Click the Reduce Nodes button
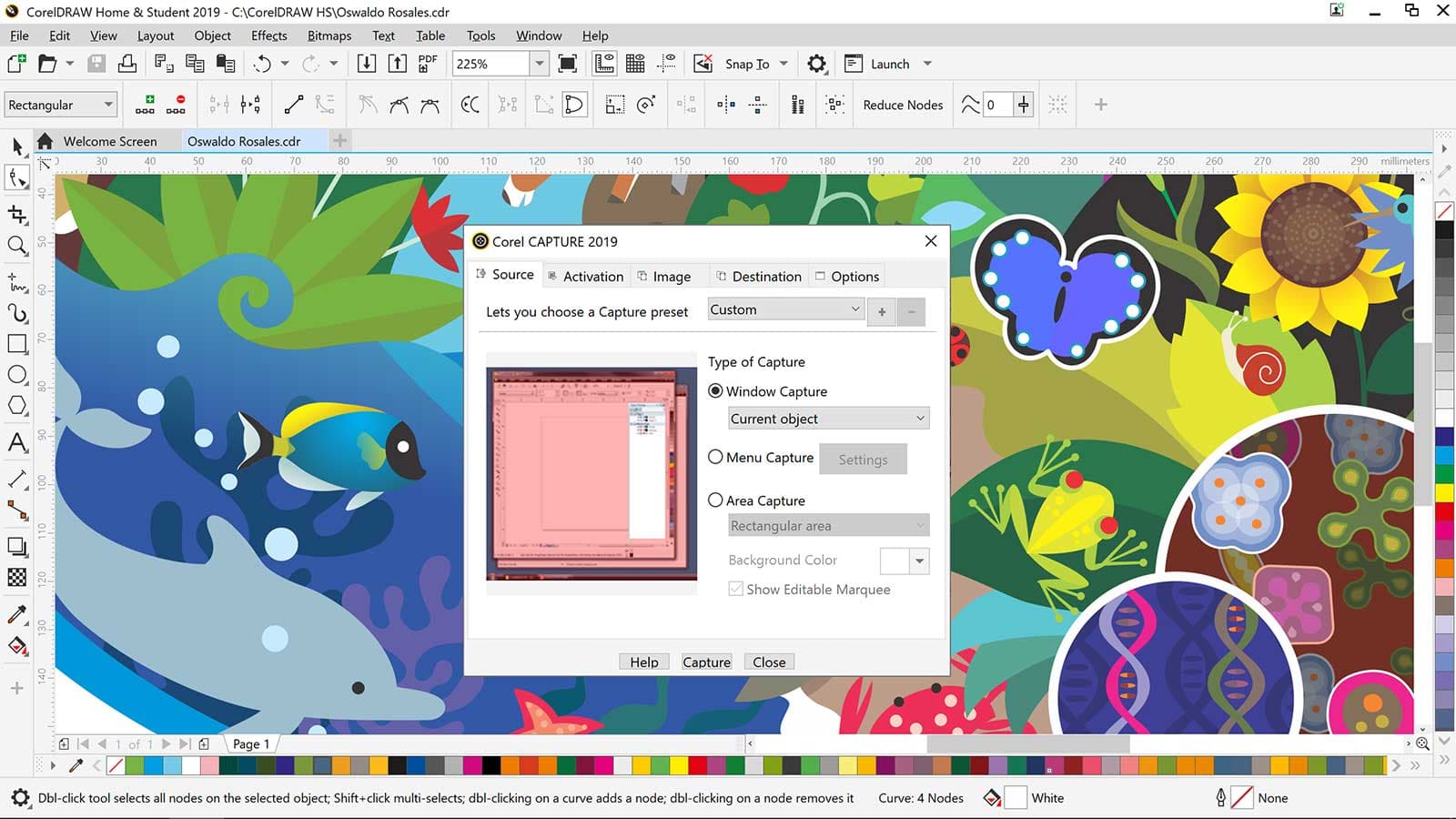Viewport: 1456px width, 819px height. pyautogui.click(x=903, y=105)
